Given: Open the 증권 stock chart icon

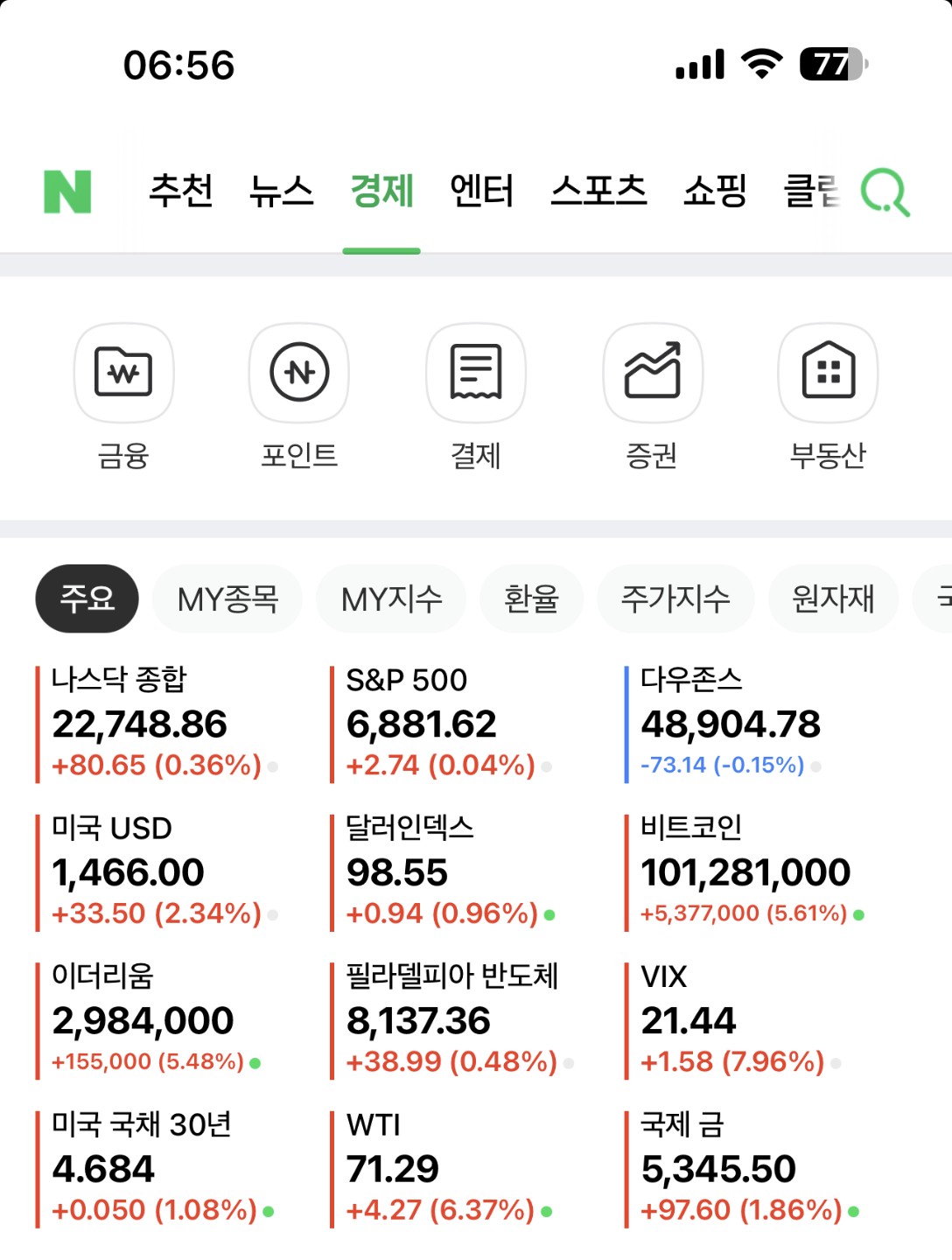Looking at the screenshot, I should pyautogui.click(x=652, y=373).
